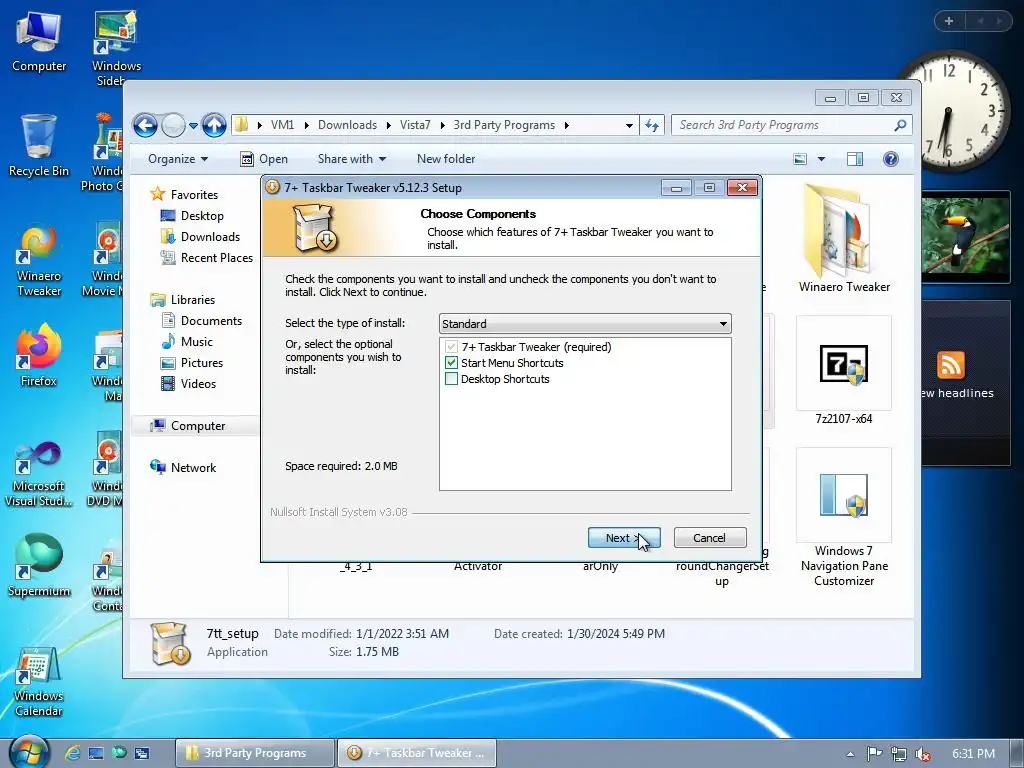Open the address bar history dropdown
Screen dimensions: 1024x768
pyautogui.click(x=629, y=125)
